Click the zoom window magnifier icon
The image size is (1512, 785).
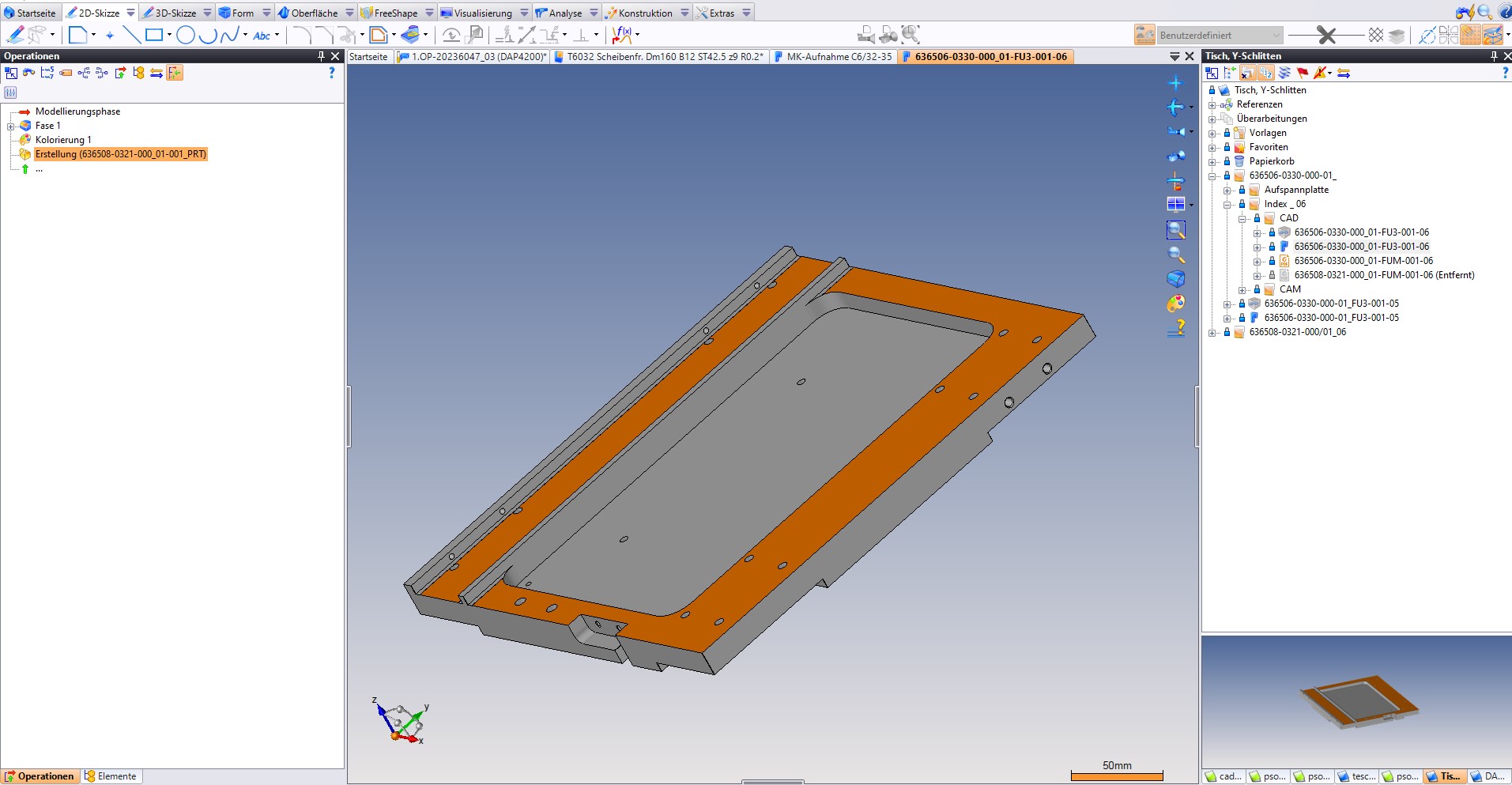point(1176,230)
